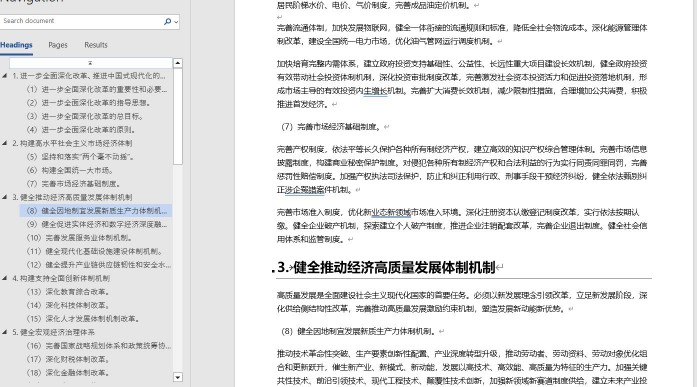Click paragraph starting 推动技术革命性突破
This screenshot has height=387, width=697.
tap(462, 367)
